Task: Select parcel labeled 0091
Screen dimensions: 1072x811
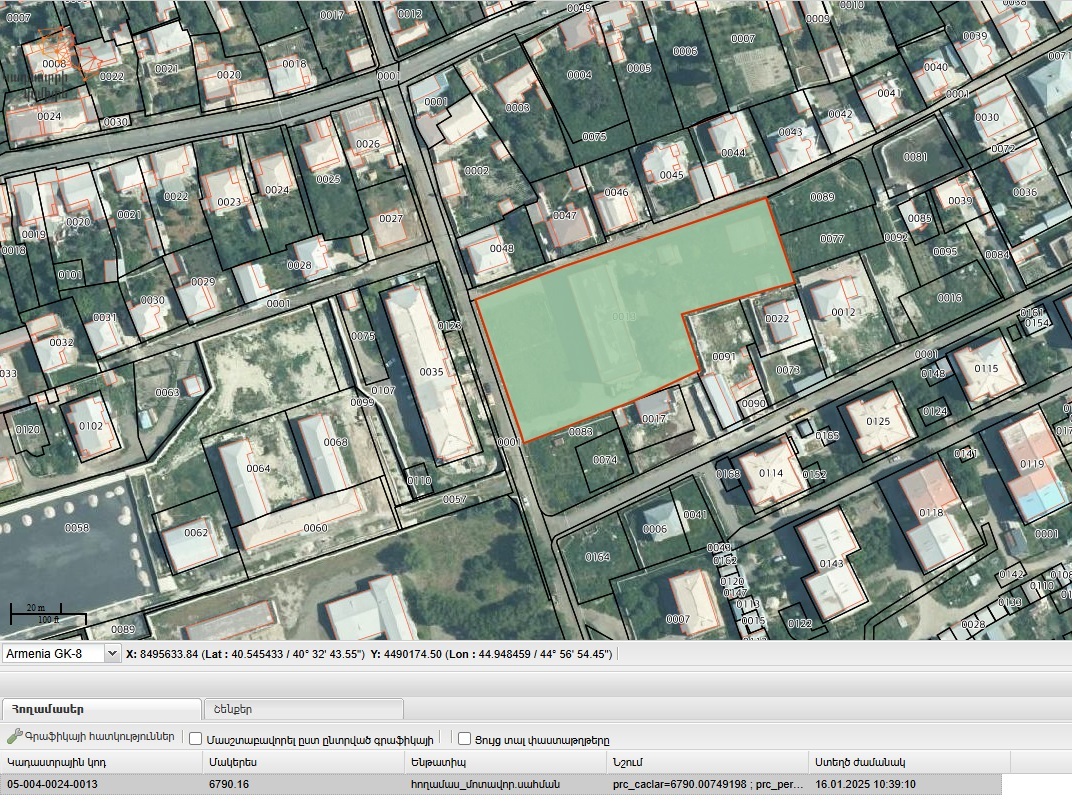Action: coord(724,357)
